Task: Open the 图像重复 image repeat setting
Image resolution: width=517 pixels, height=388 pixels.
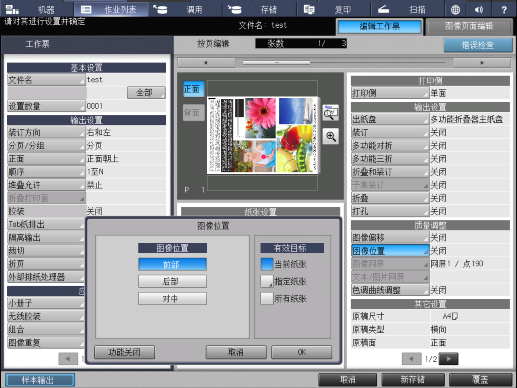Action: pyautogui.click(x=46, y=342)
